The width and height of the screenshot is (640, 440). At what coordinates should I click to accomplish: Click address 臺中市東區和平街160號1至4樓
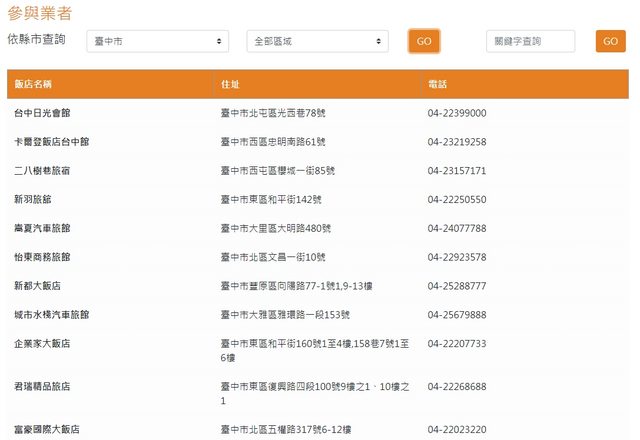click(315, 351)
